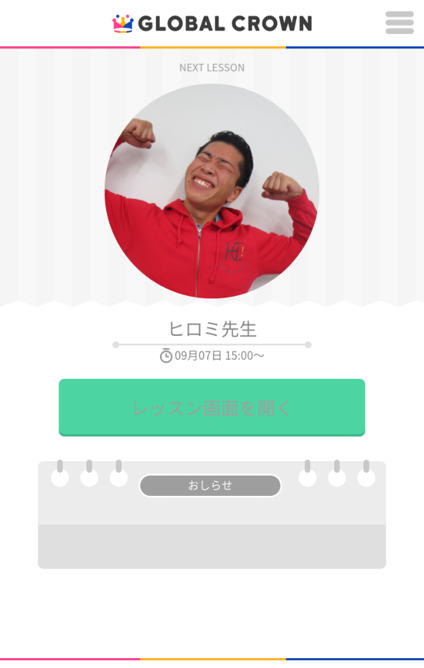Open the lesson screen with レッスン画面を開く
This screenshot has height=668, width=424.
point(212,407)
